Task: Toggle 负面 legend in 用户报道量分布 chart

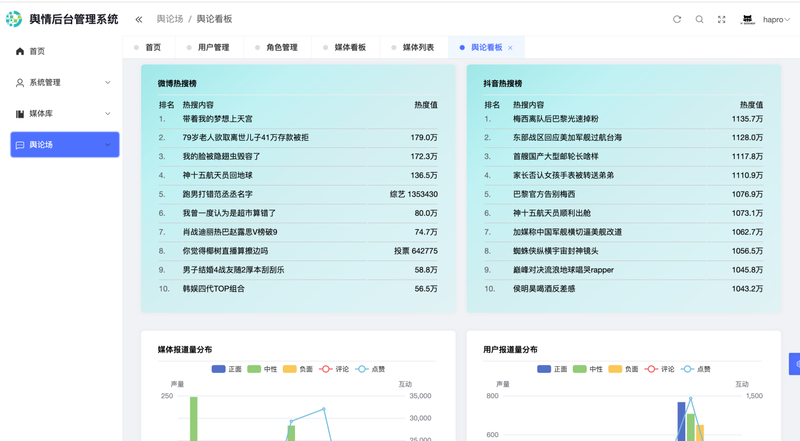Action: pyautogui.click(x=623, y=369)
